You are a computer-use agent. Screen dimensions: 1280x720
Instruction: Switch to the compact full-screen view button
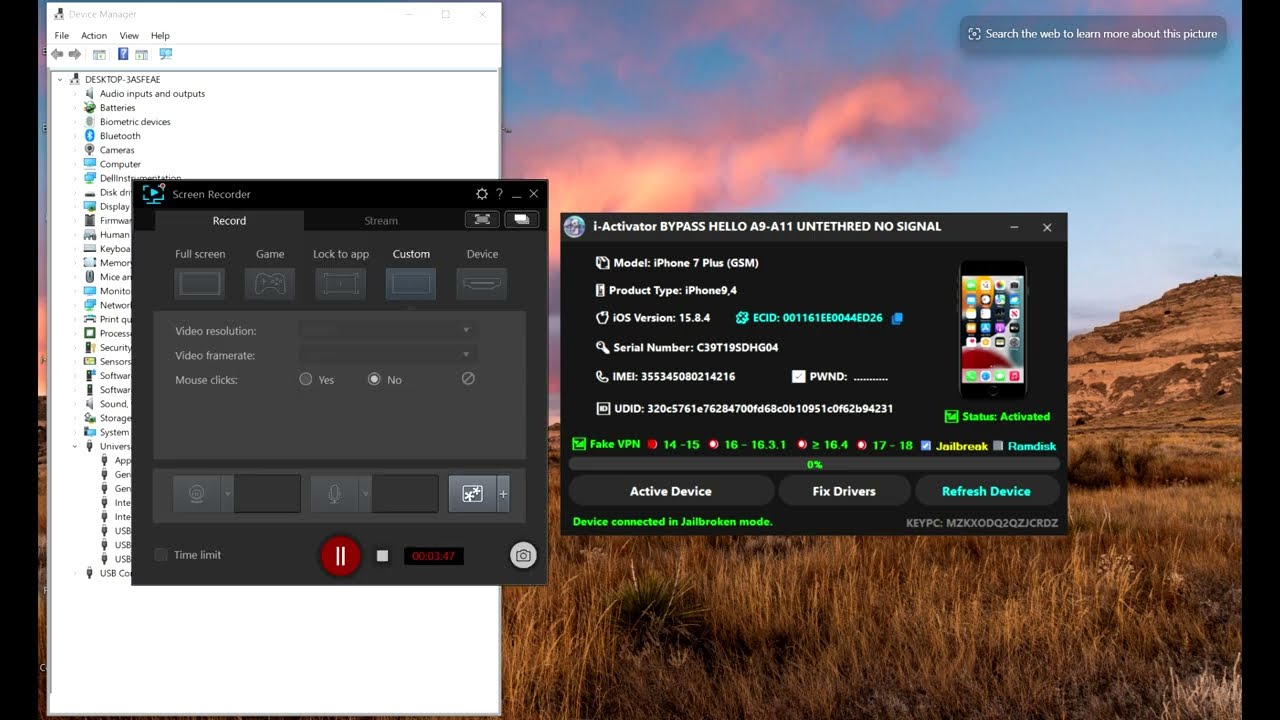pyautogui.click(x=482, y=219)
